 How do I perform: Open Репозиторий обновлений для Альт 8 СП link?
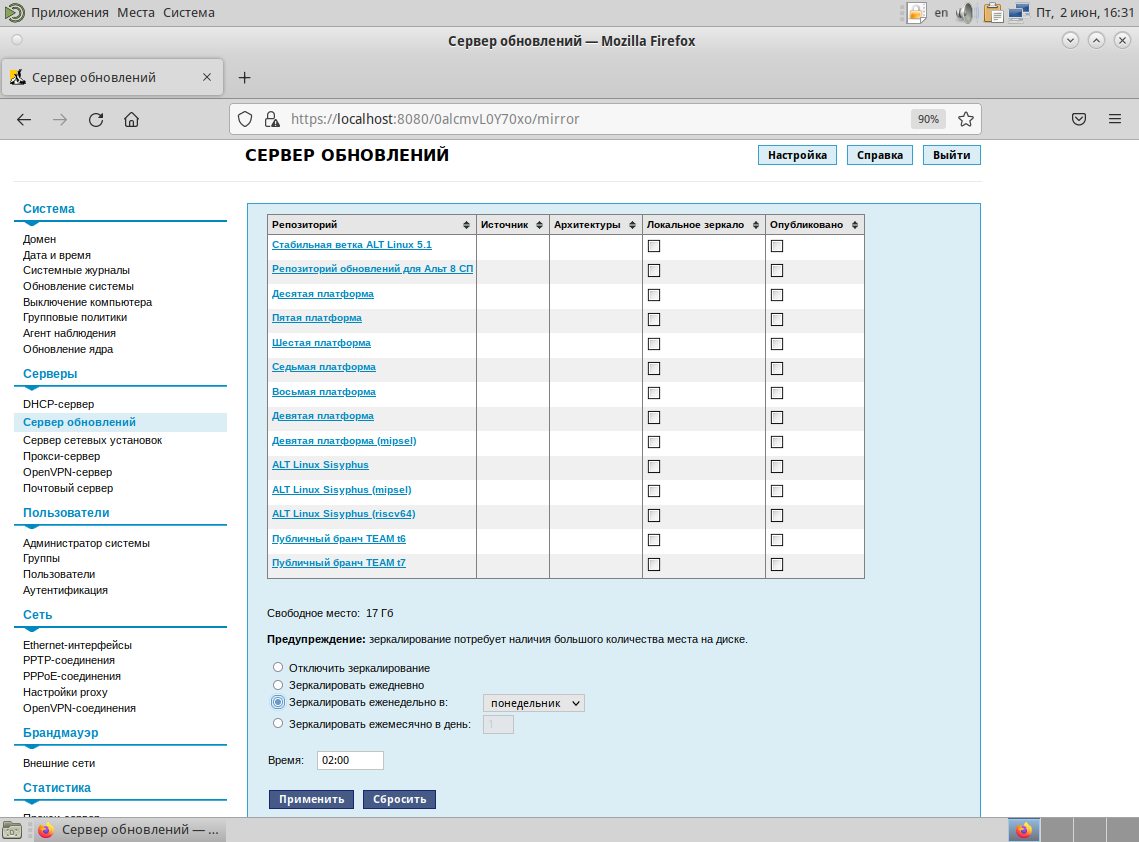373,269
